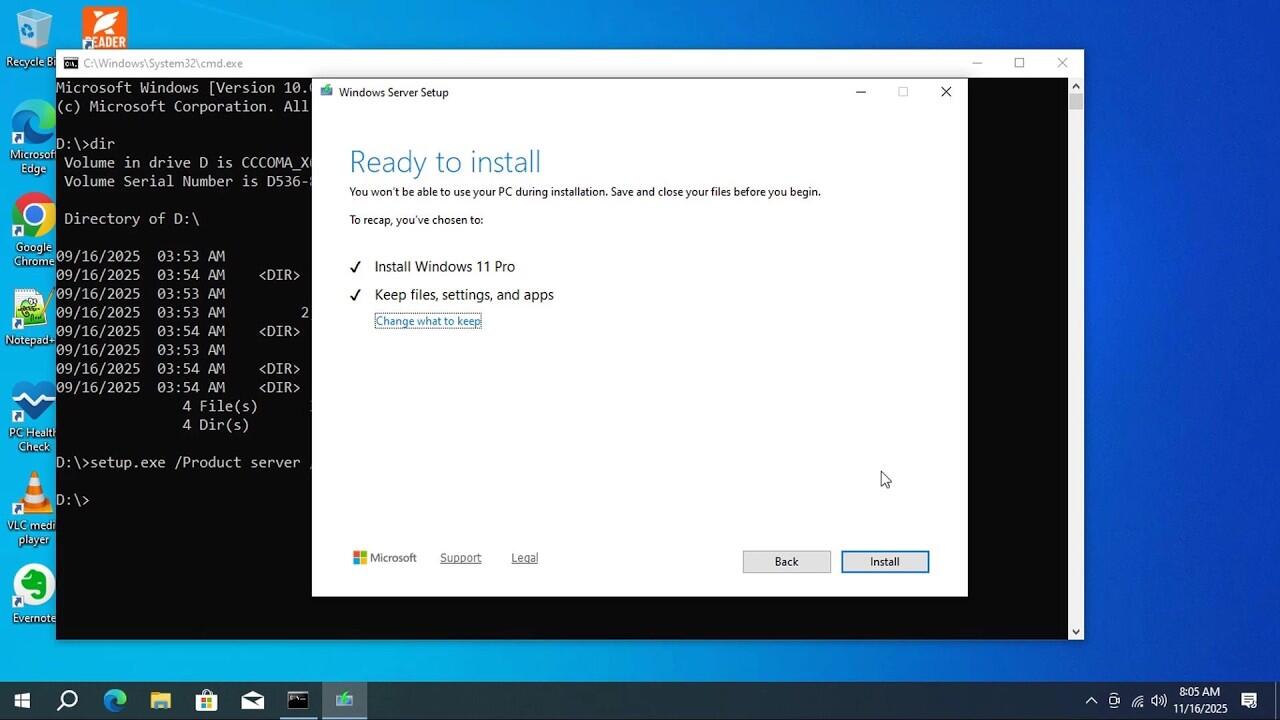Click the Back button
1280x720 pixels.
[786, 562]
